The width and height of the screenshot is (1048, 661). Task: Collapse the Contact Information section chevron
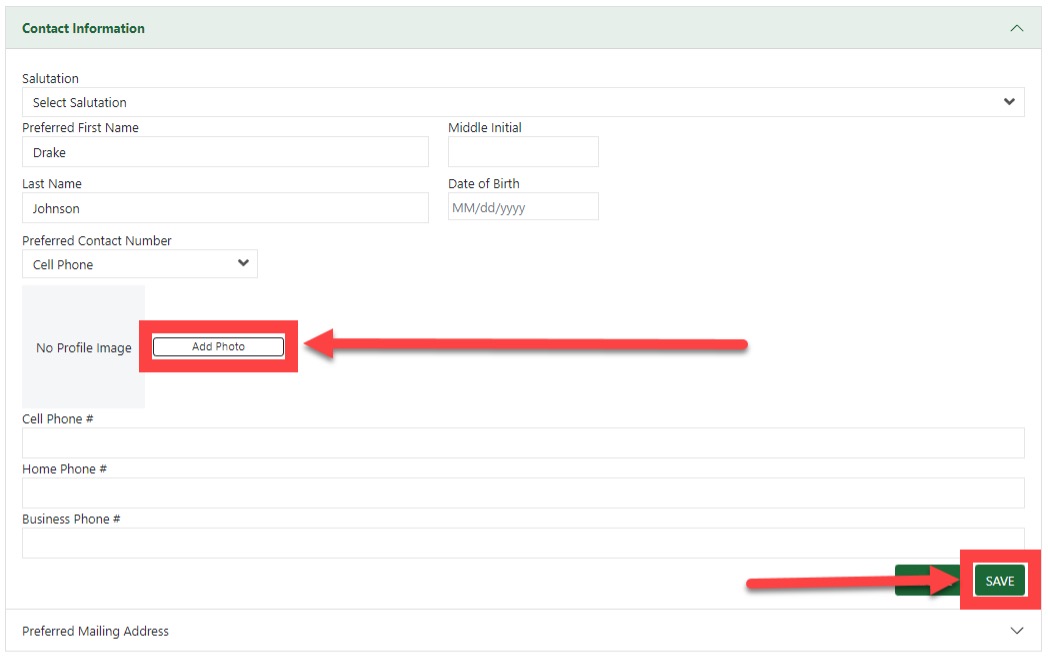(1016, 29)
